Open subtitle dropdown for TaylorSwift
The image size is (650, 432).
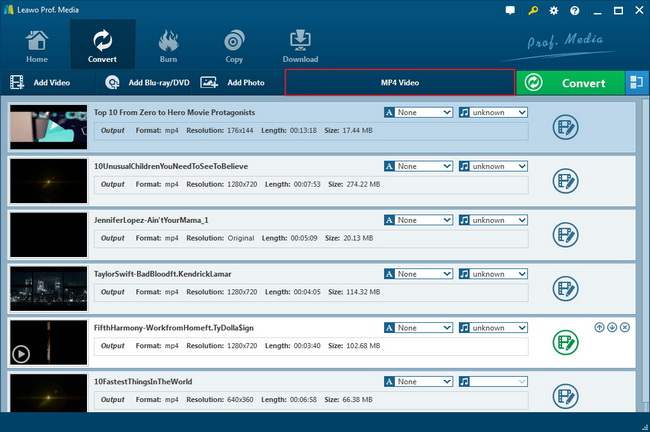point(418,274)
